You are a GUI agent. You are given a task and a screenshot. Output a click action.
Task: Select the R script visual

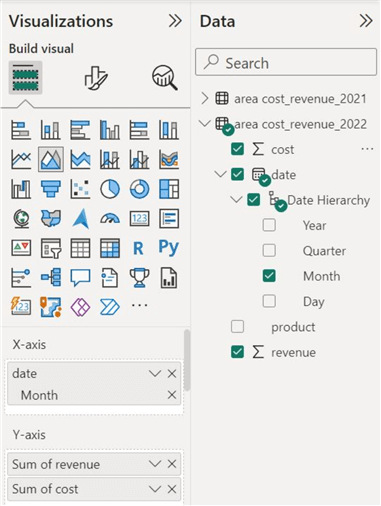click(x=139, y=248)
